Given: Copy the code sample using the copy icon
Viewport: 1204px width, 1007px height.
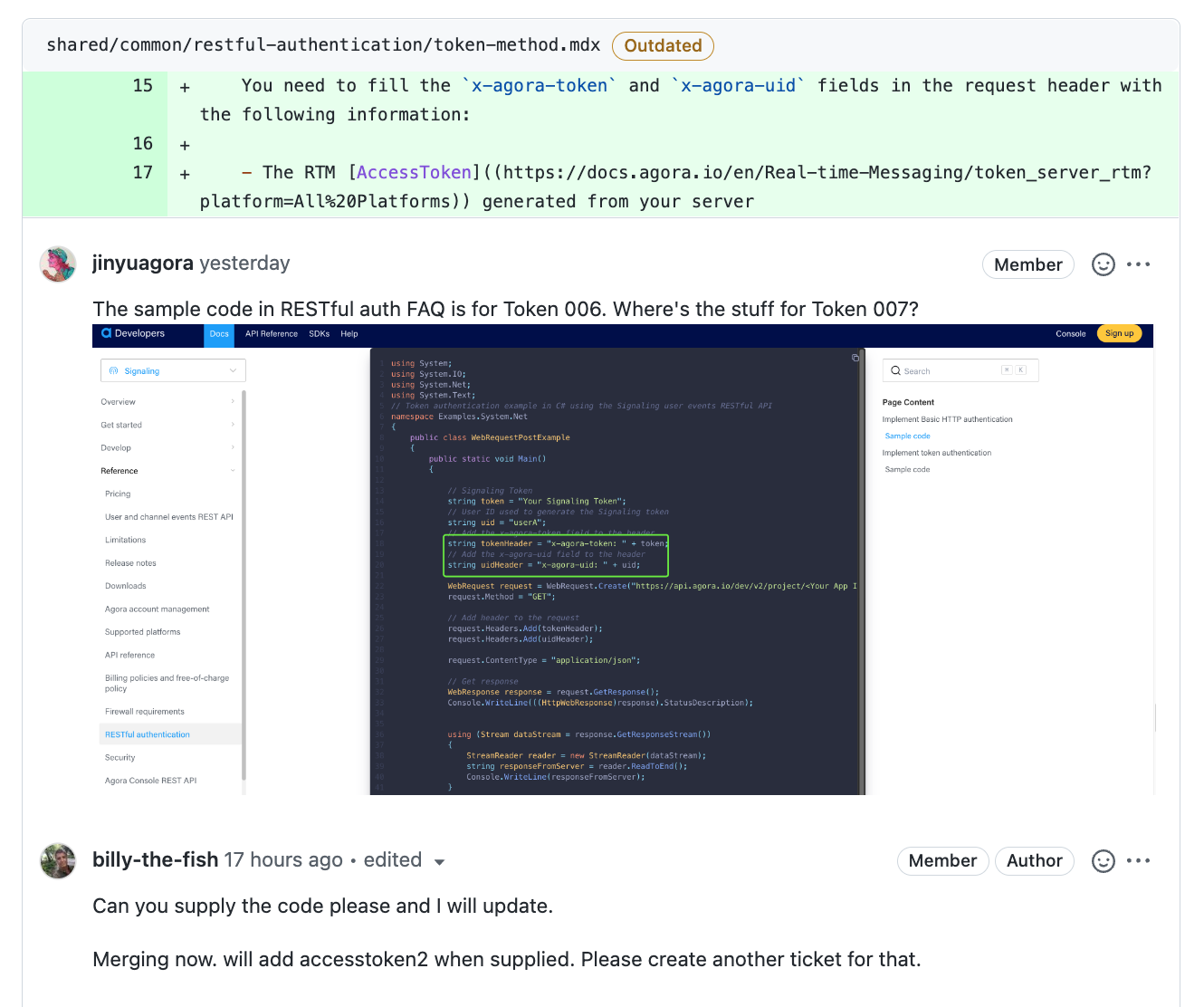Looking at the screenshot, I should point(855,358).
